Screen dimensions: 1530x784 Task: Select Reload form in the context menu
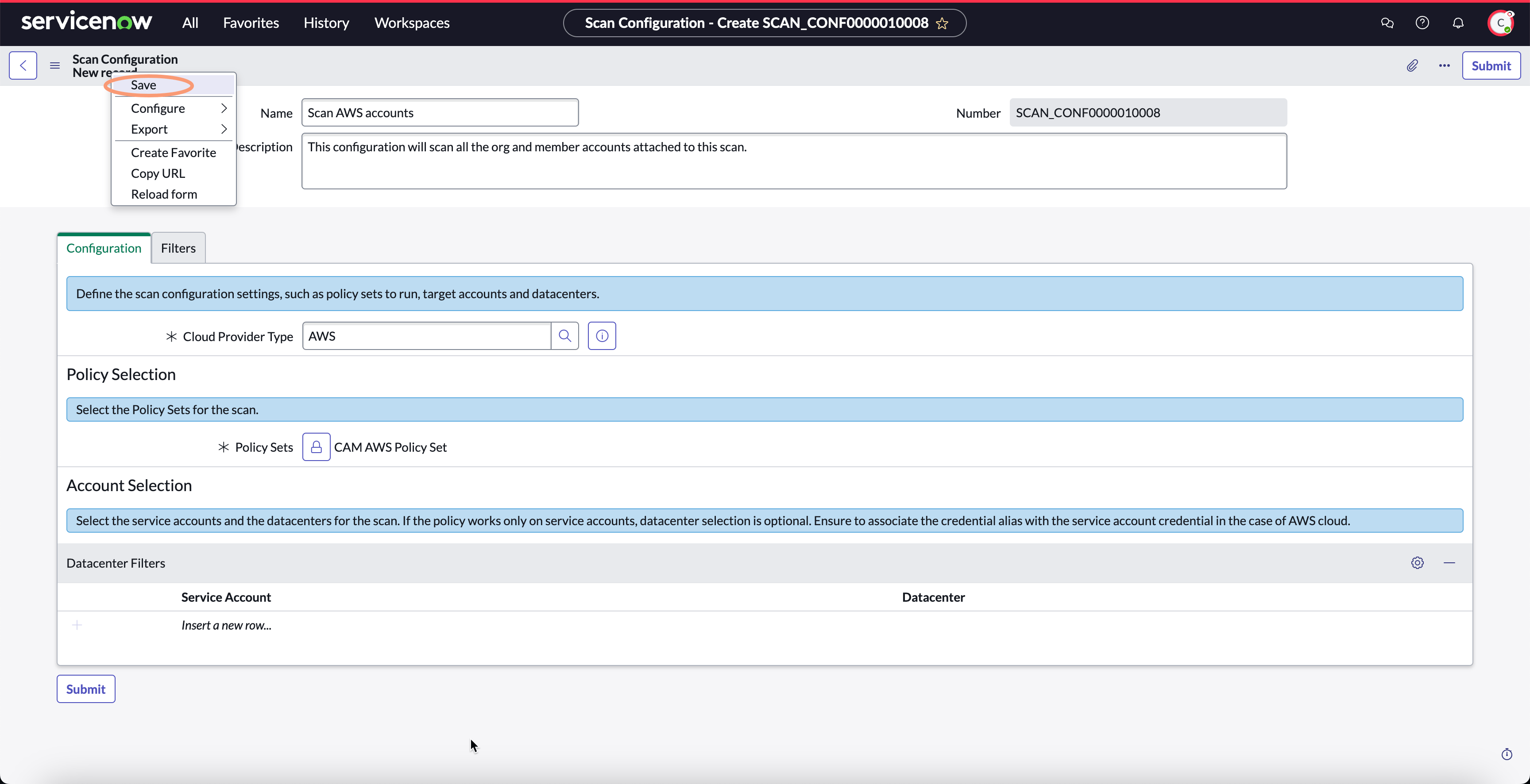click(x=174, y=194)
